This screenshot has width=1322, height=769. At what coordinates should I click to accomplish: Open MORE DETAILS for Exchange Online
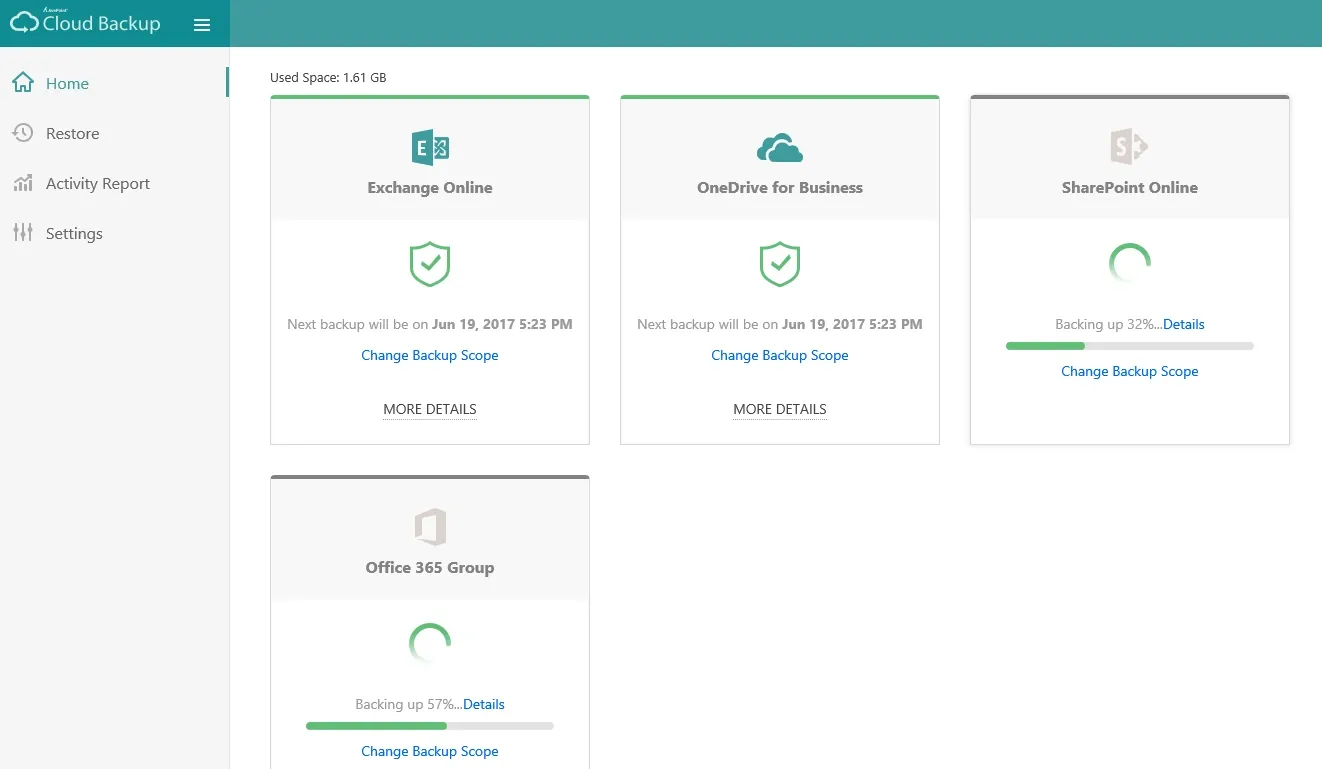(x=430, y=409)
